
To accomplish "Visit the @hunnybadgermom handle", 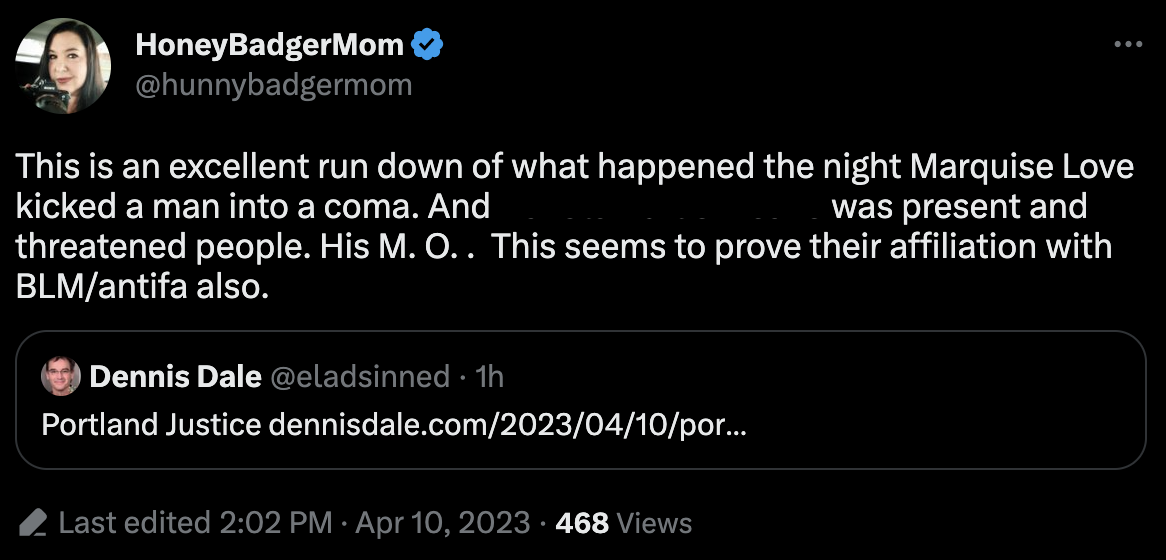I will [x=273, y=84].
